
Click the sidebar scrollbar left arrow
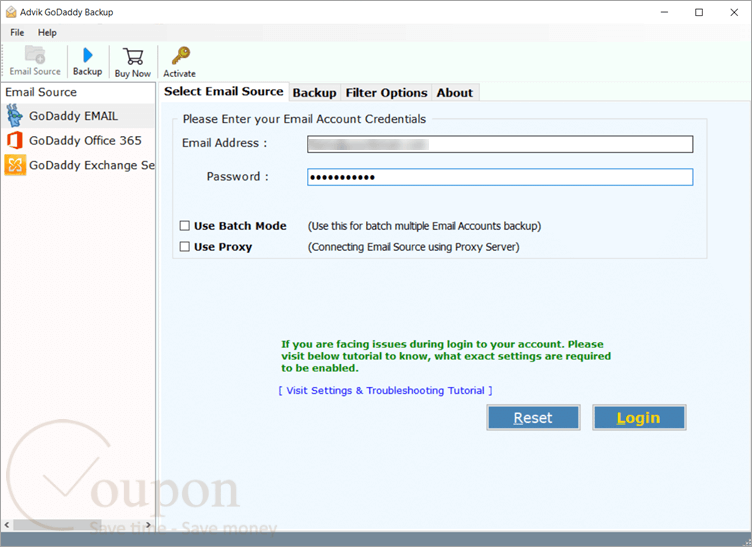point(7,524)
